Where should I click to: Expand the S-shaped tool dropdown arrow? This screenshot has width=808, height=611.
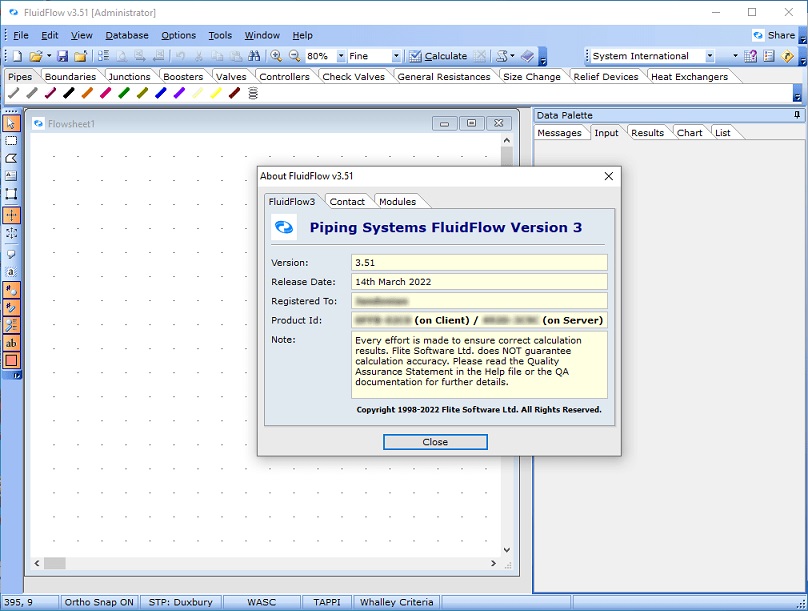coord(512,56)
